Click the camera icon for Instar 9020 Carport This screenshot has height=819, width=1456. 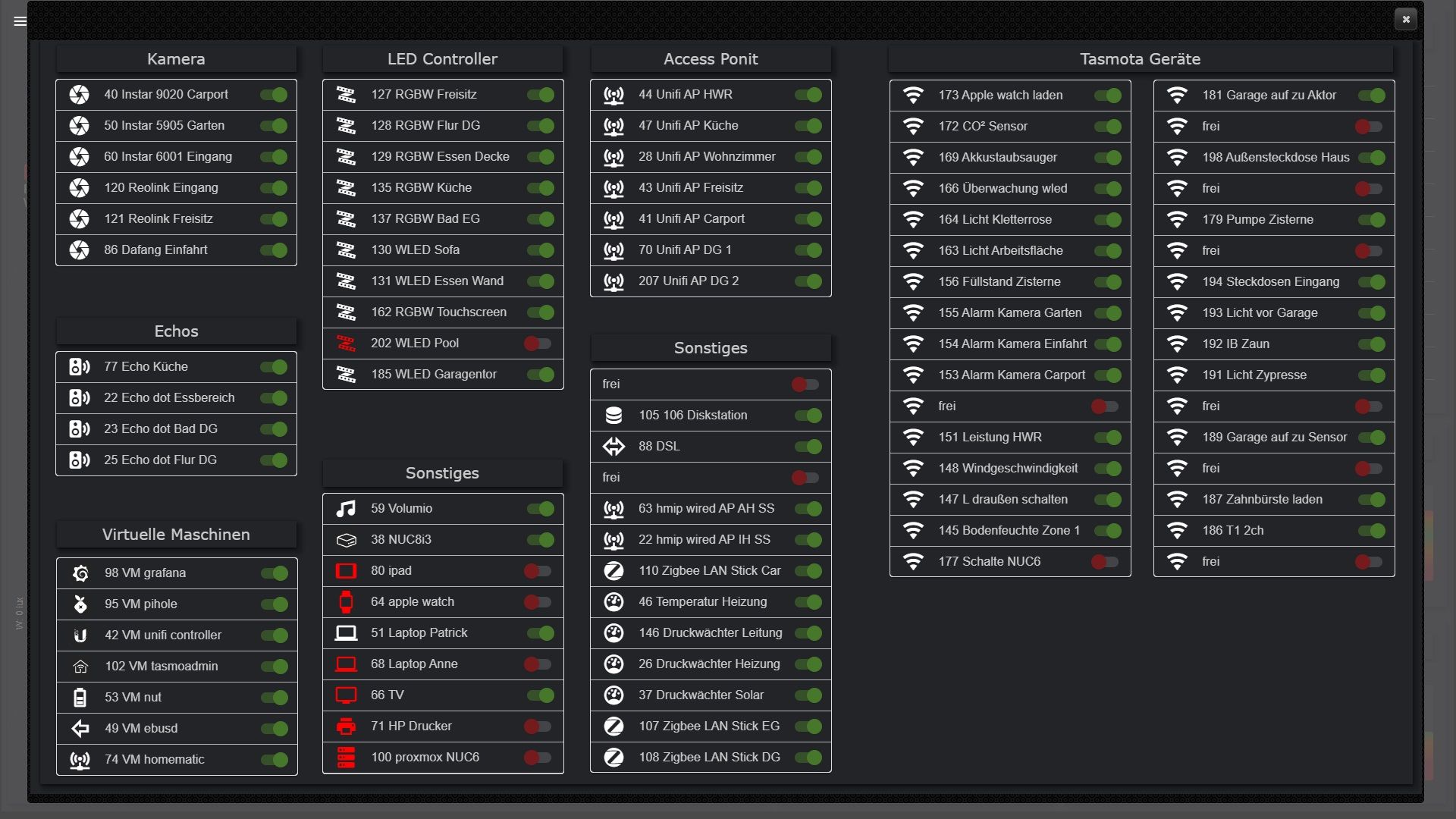coord(78,94)
